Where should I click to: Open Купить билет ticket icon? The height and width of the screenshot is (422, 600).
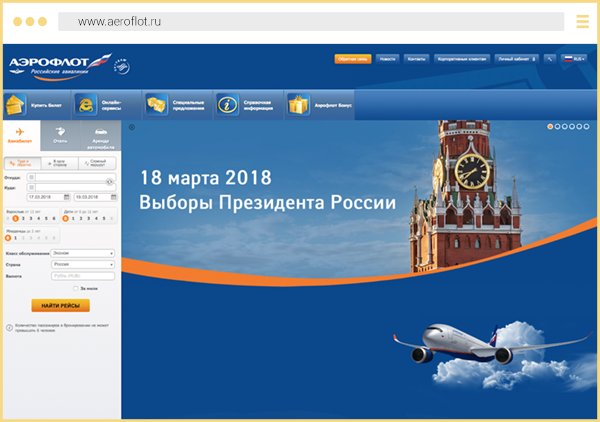point(15,104)
